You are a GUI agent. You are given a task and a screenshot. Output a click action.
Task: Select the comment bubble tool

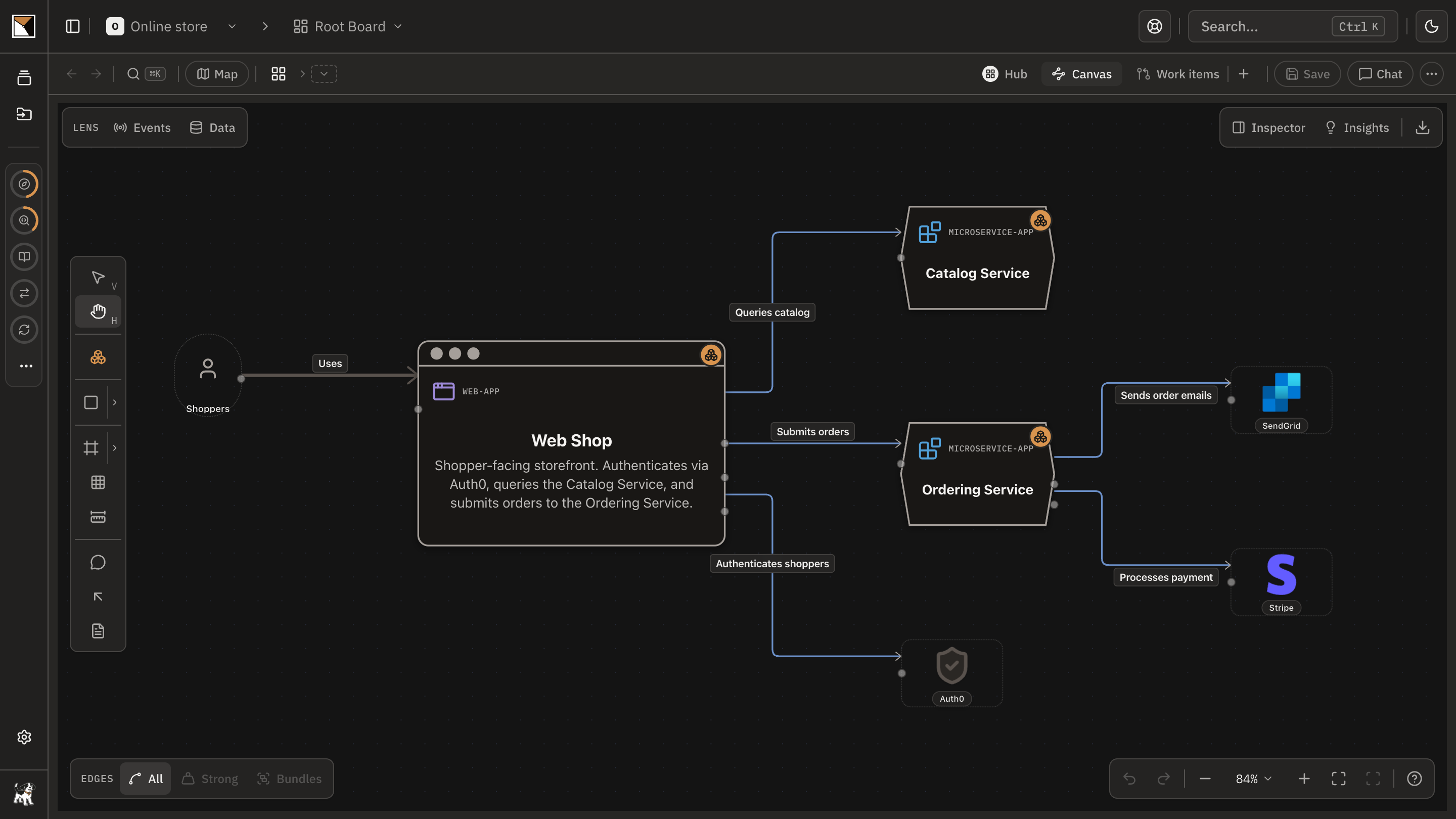pyautogui.click(x=98, y=562)
